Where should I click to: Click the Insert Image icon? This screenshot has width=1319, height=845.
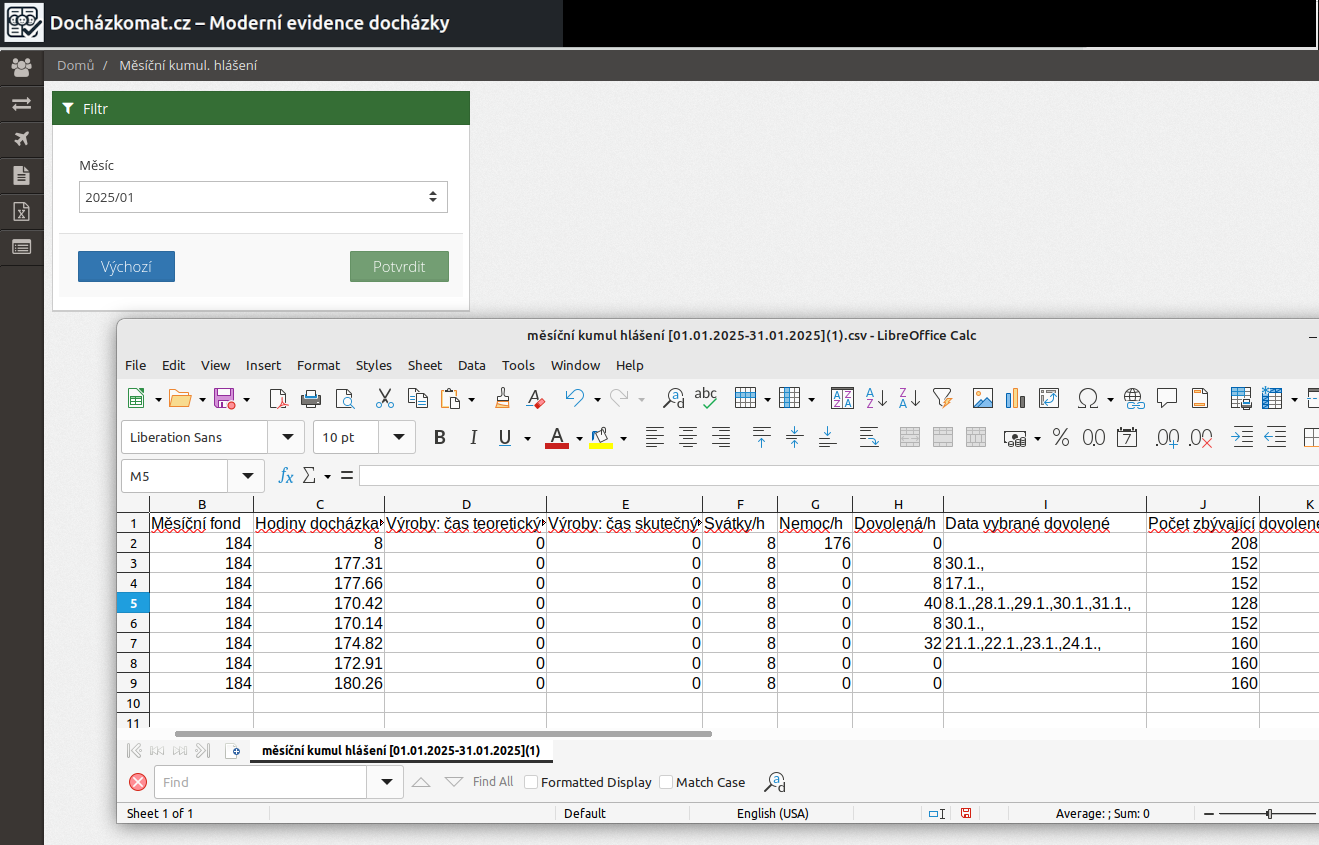pyautogui.click(x=983, y=399)
